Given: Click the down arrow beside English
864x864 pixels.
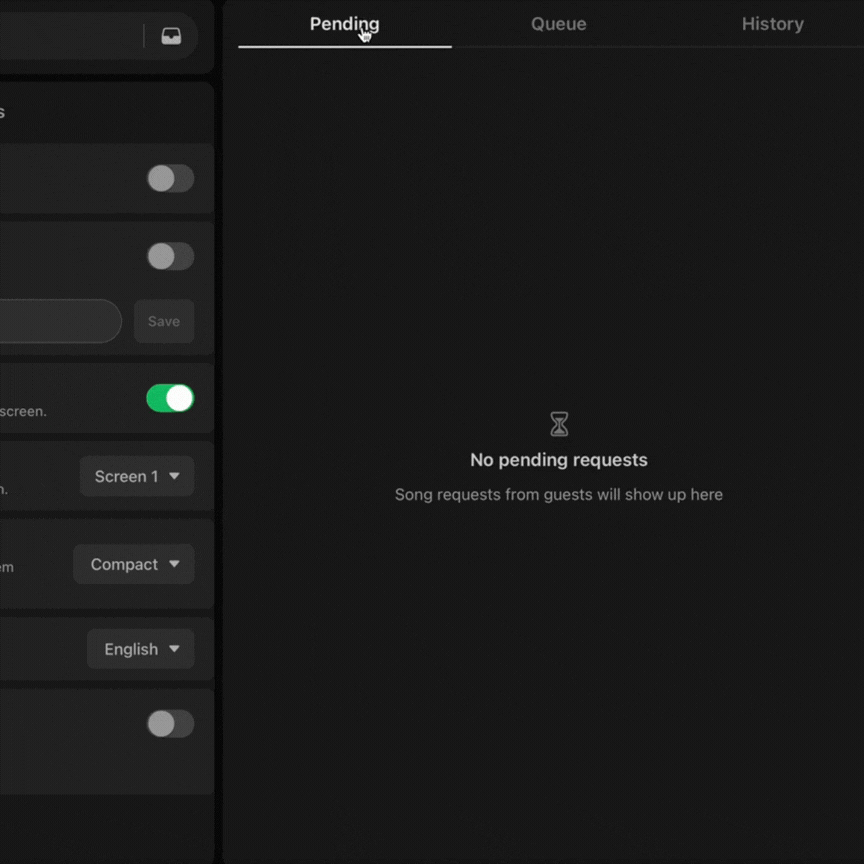Looking at the screenshot, I should tap(174, 649).
